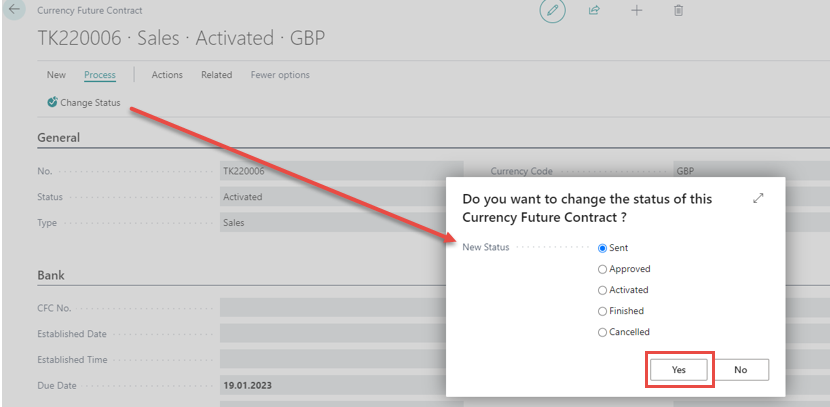Click the Due Date field
Viewport: 830px width, 407px height.
(340, 385)
